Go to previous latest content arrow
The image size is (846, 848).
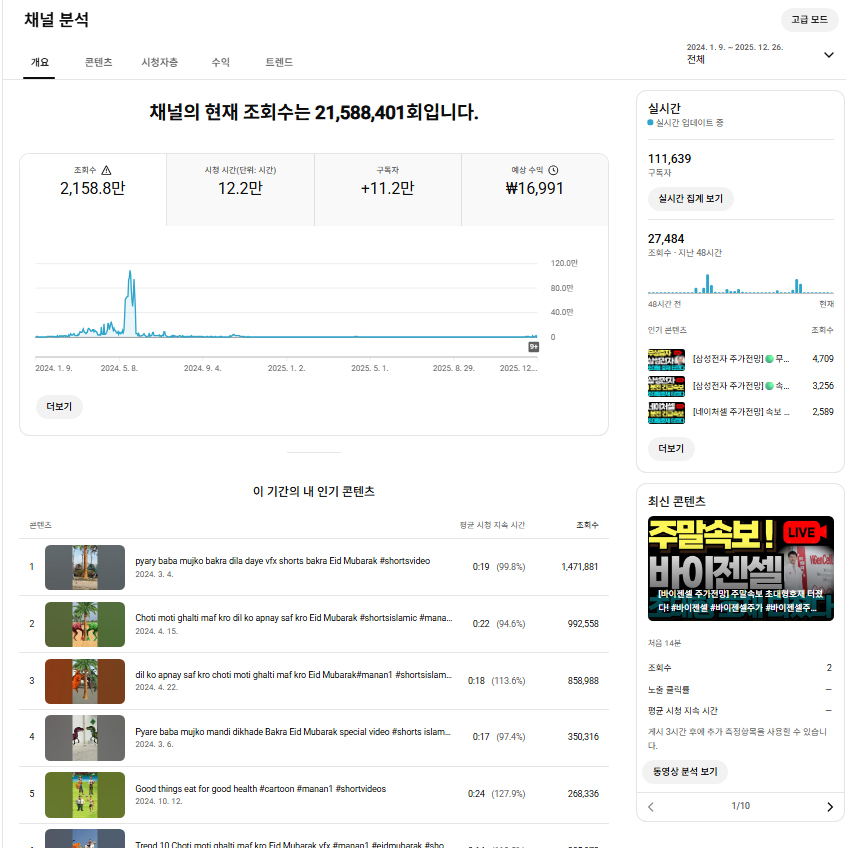pos(651,807)
